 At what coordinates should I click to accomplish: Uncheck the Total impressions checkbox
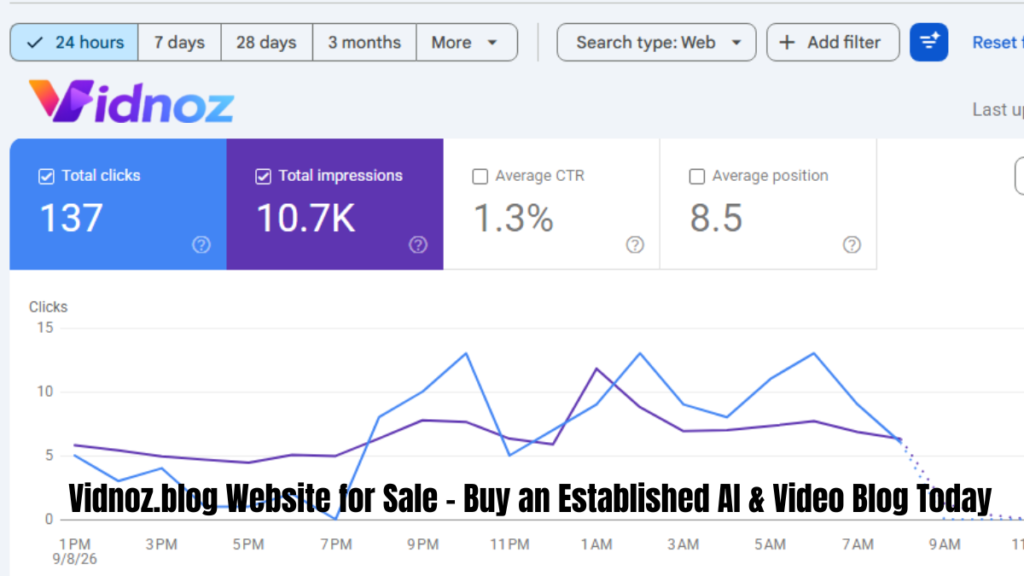[263, 176]
